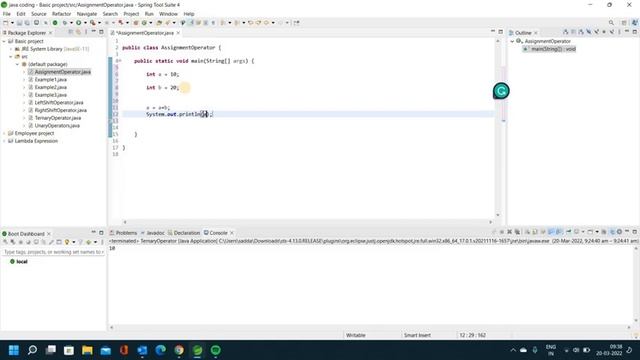Viewport: 640px width, 360px height.
Task: Click the Run Last Tool icon
Action: point(93,23)
